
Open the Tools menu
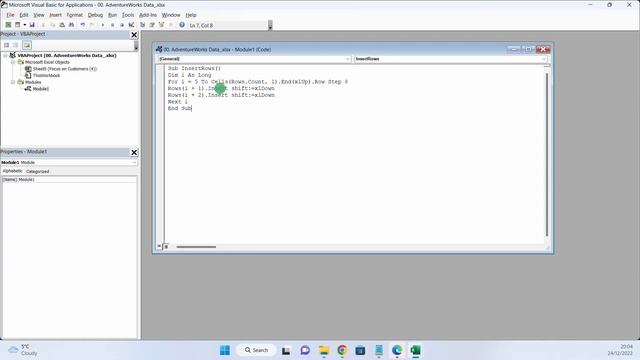(128, 15)
